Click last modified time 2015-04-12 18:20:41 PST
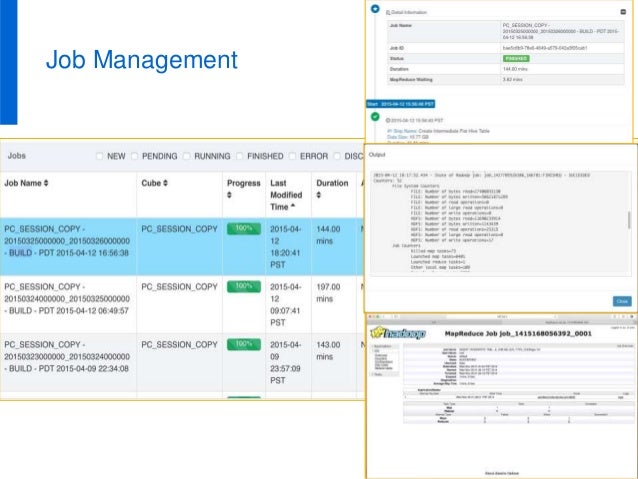 [286, 247]
